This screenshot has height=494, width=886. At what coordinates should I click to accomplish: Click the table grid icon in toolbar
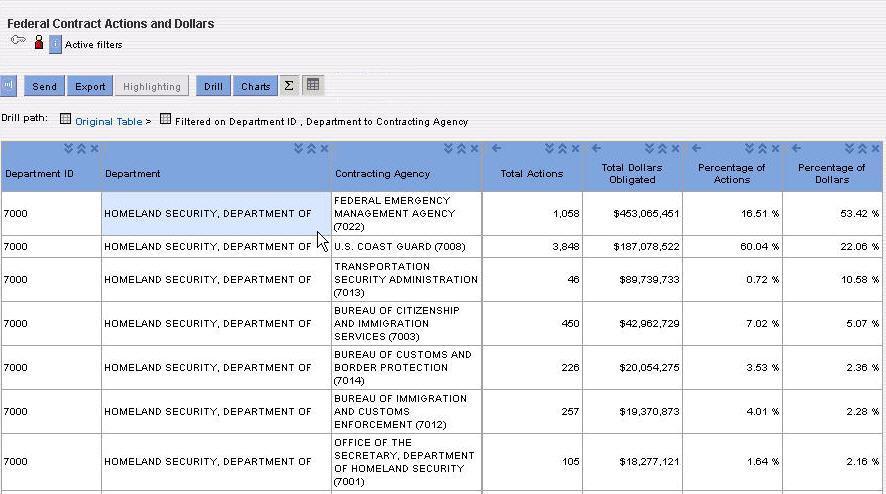[x=313, y=86]
